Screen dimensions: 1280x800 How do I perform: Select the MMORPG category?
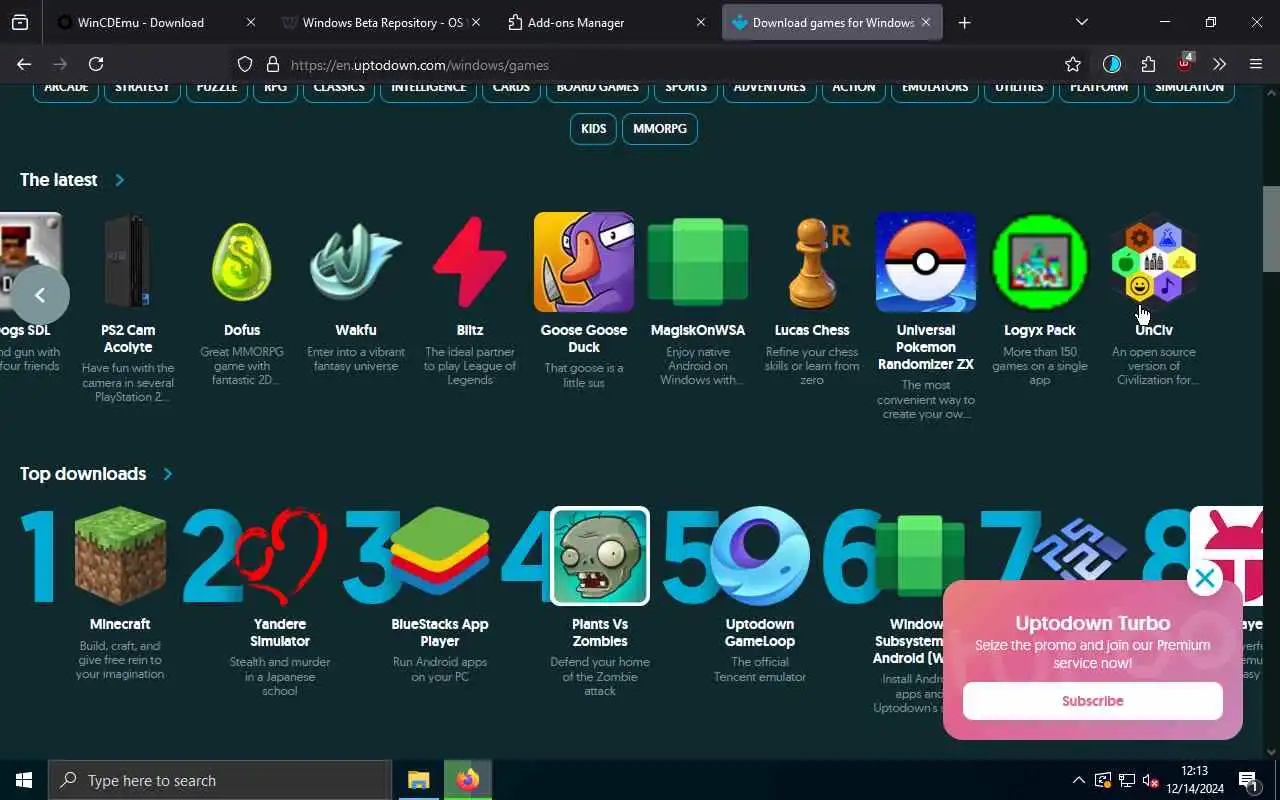tap(660, 129)
